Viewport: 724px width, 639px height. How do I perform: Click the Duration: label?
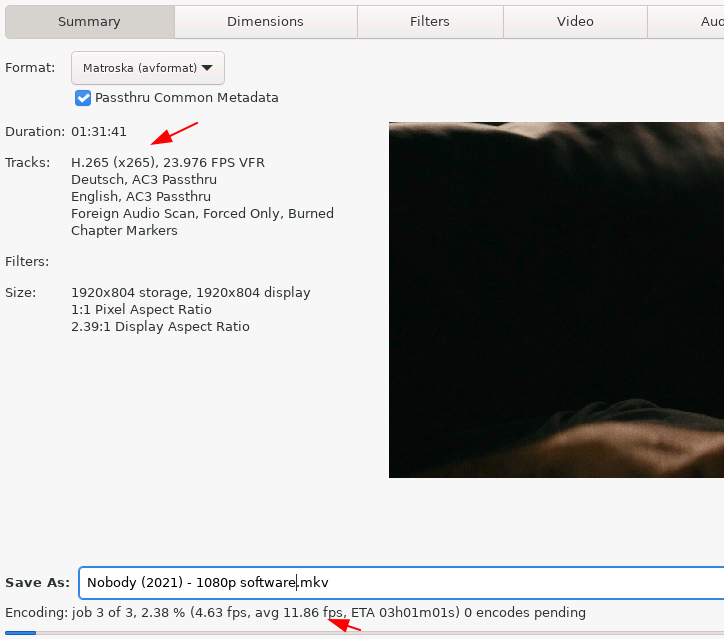point(35,132)
